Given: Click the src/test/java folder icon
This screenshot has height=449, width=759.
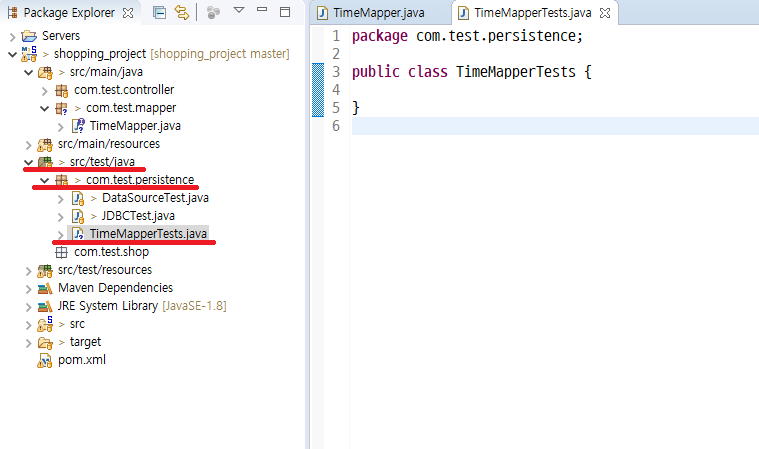Looking at the screenshot, I should (x=45, y=162).
